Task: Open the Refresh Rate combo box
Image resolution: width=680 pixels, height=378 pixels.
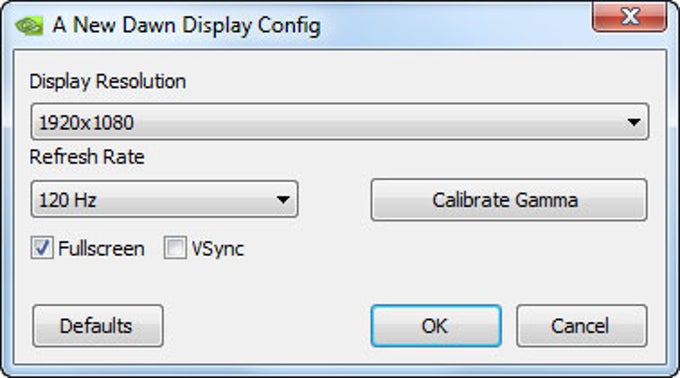Action: [x=164, y=199]
